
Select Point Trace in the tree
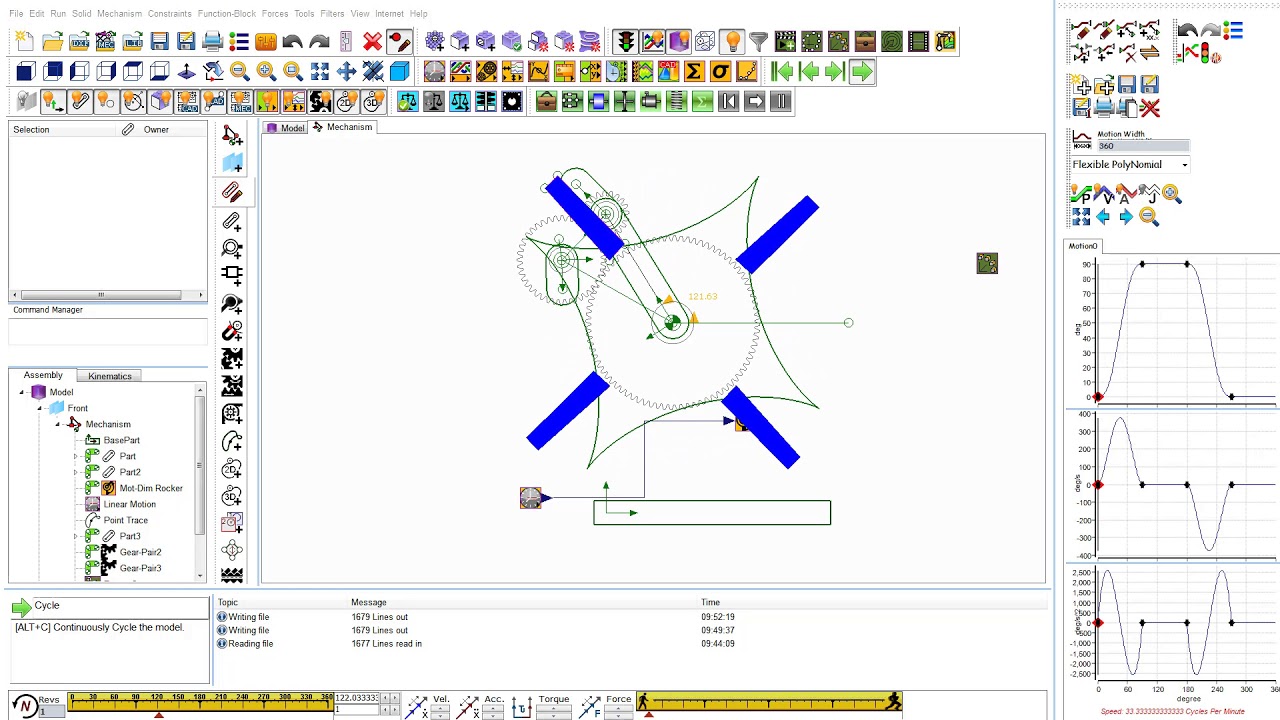(x=126, y=520)
